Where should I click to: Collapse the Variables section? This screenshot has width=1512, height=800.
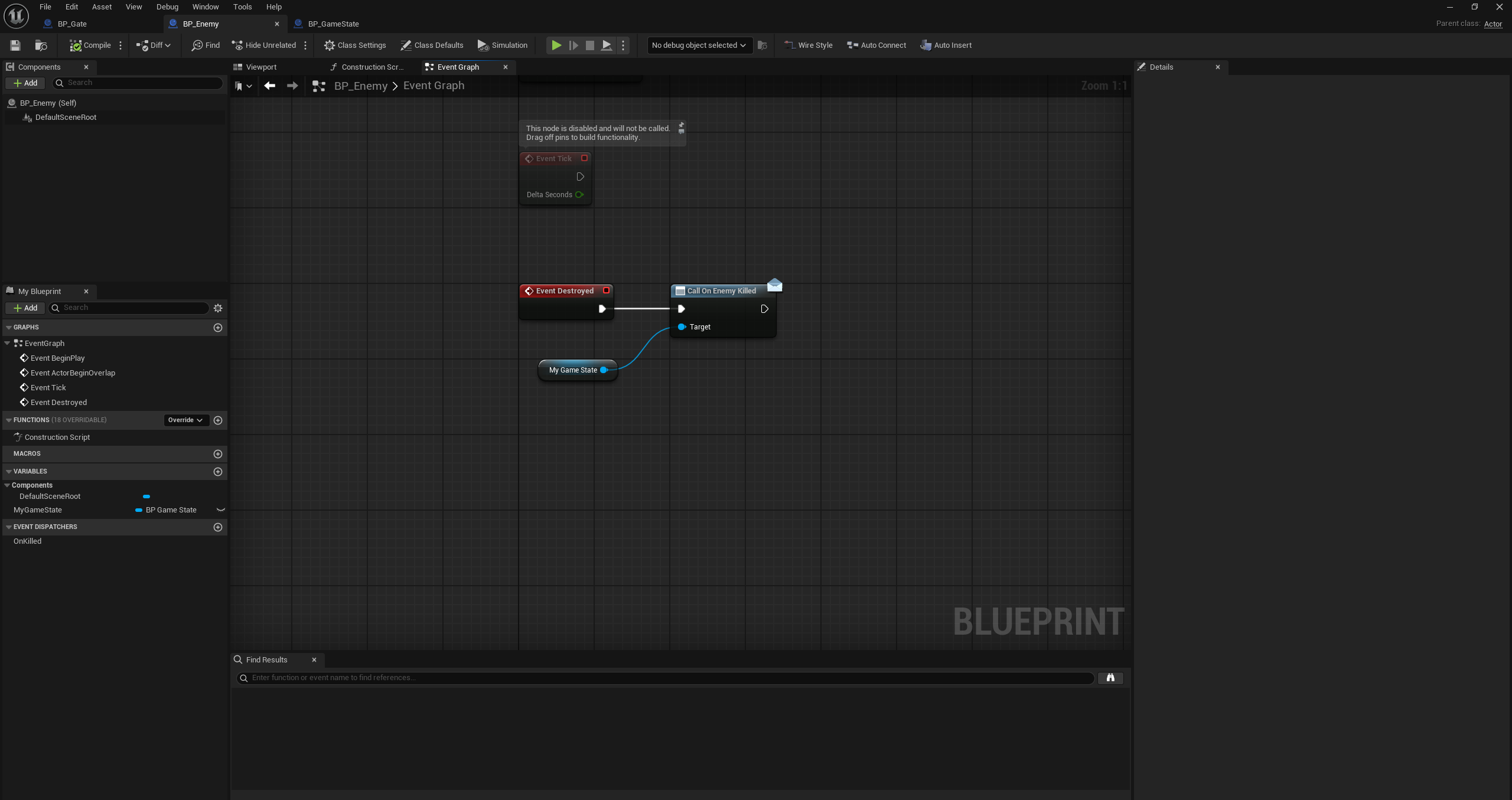coord(9,472)
